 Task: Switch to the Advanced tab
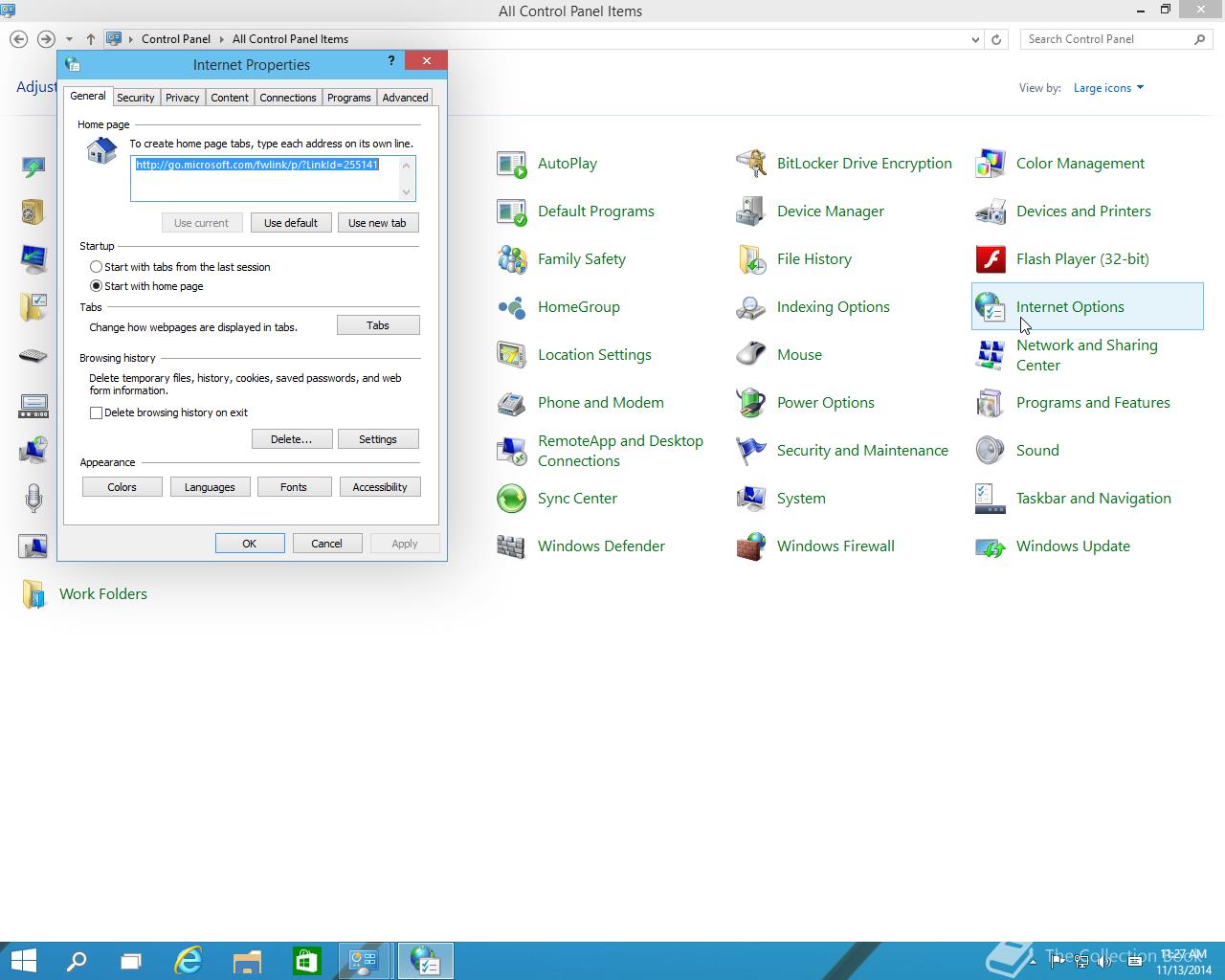click(405, 98)
